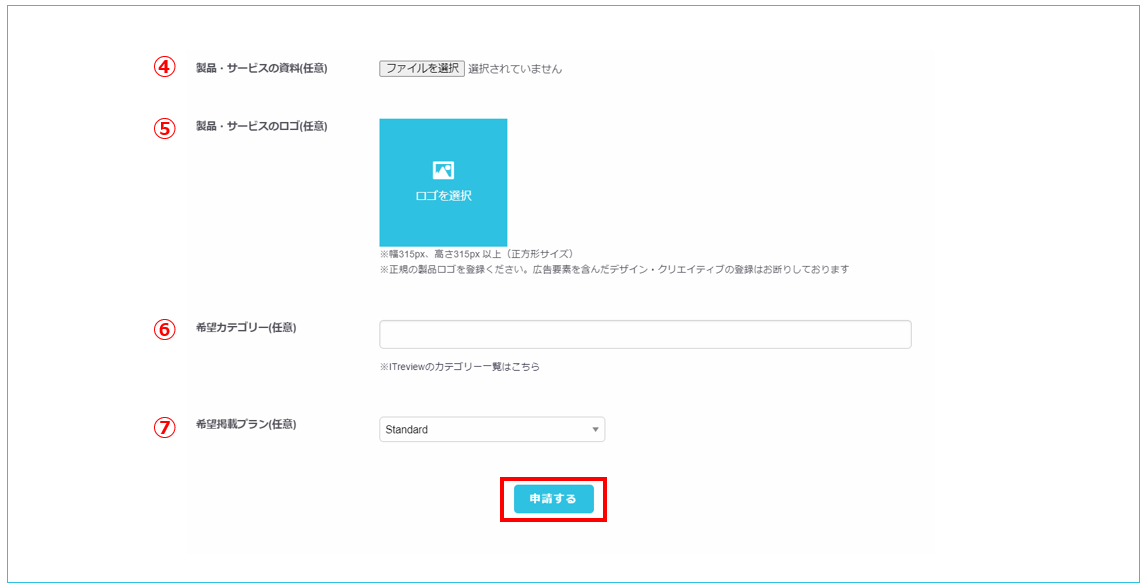Click the 申請する submit button
Viewport: 1147px width, 587px height.
point(552,499)
